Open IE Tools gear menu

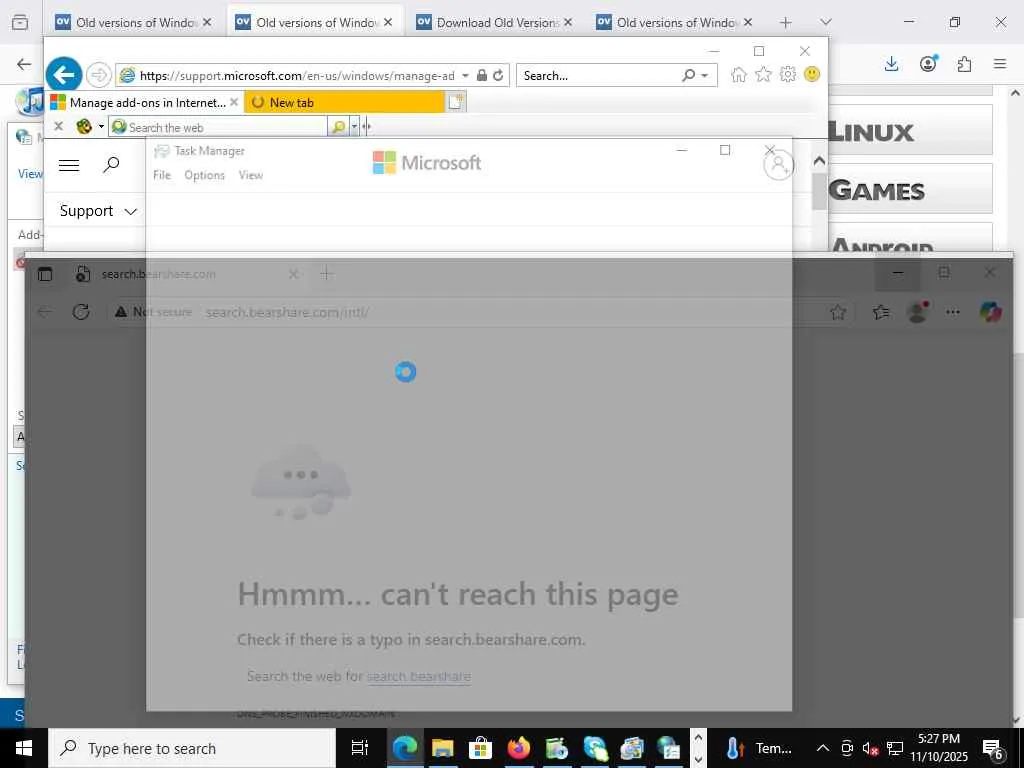[788, 74]
